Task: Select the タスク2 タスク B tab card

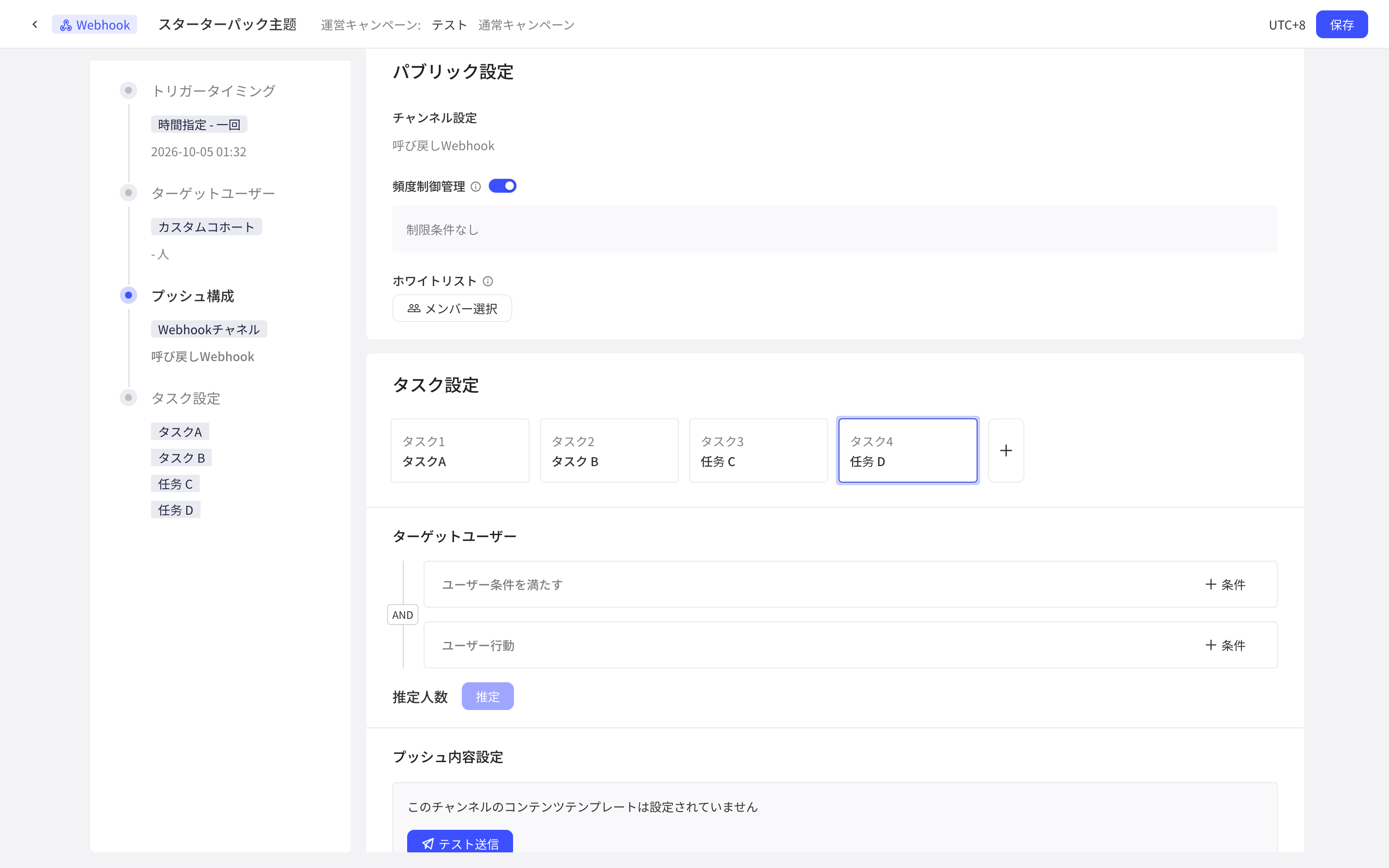Action: click(x=609, y=450)
